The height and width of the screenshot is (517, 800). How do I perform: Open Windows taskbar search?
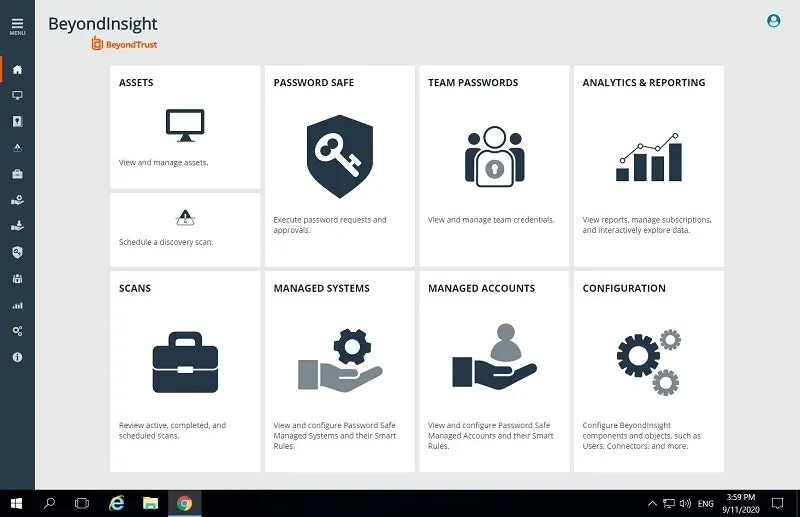click(49, 504)
